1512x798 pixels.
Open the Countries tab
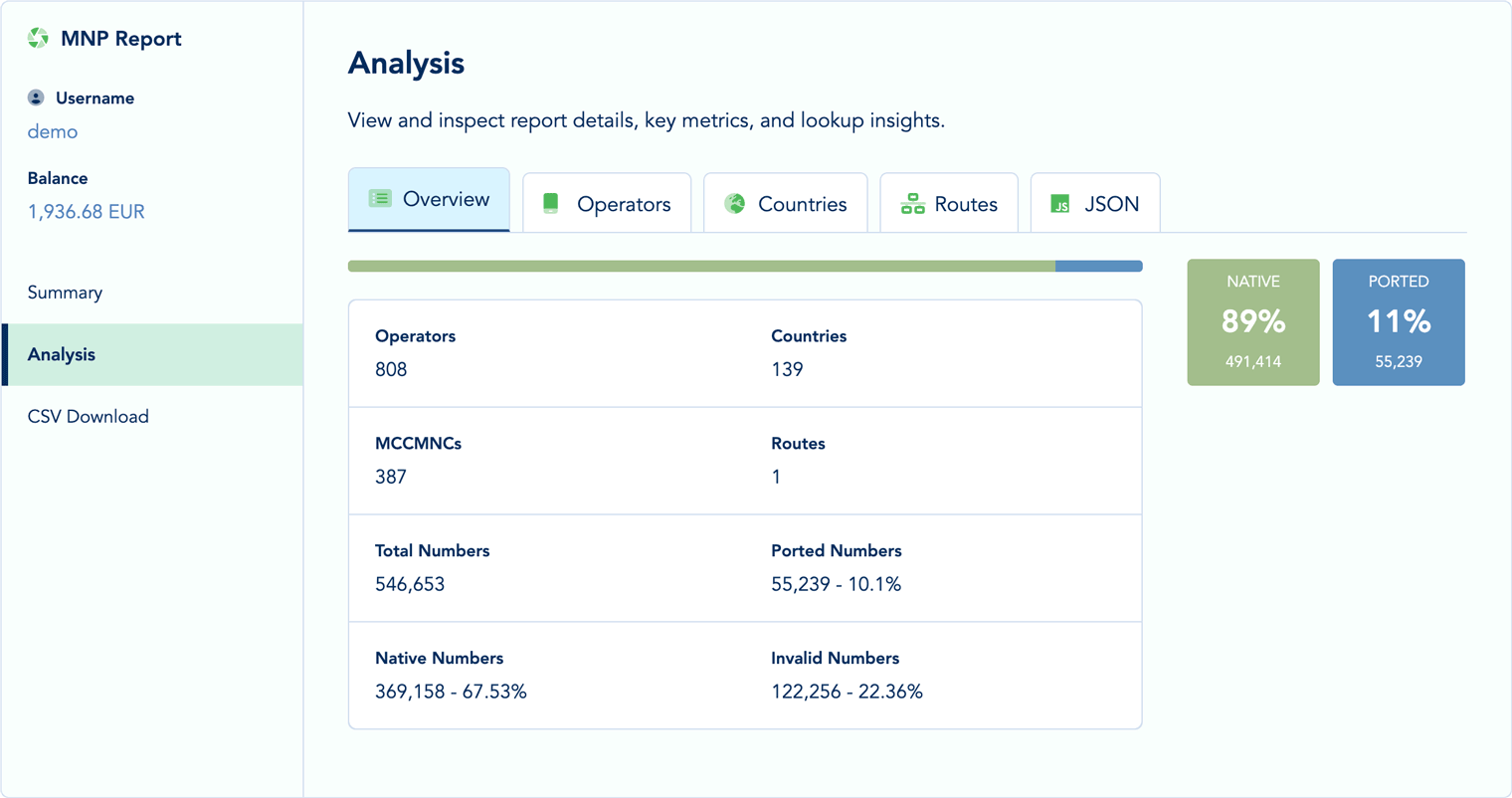pos(786,203)
